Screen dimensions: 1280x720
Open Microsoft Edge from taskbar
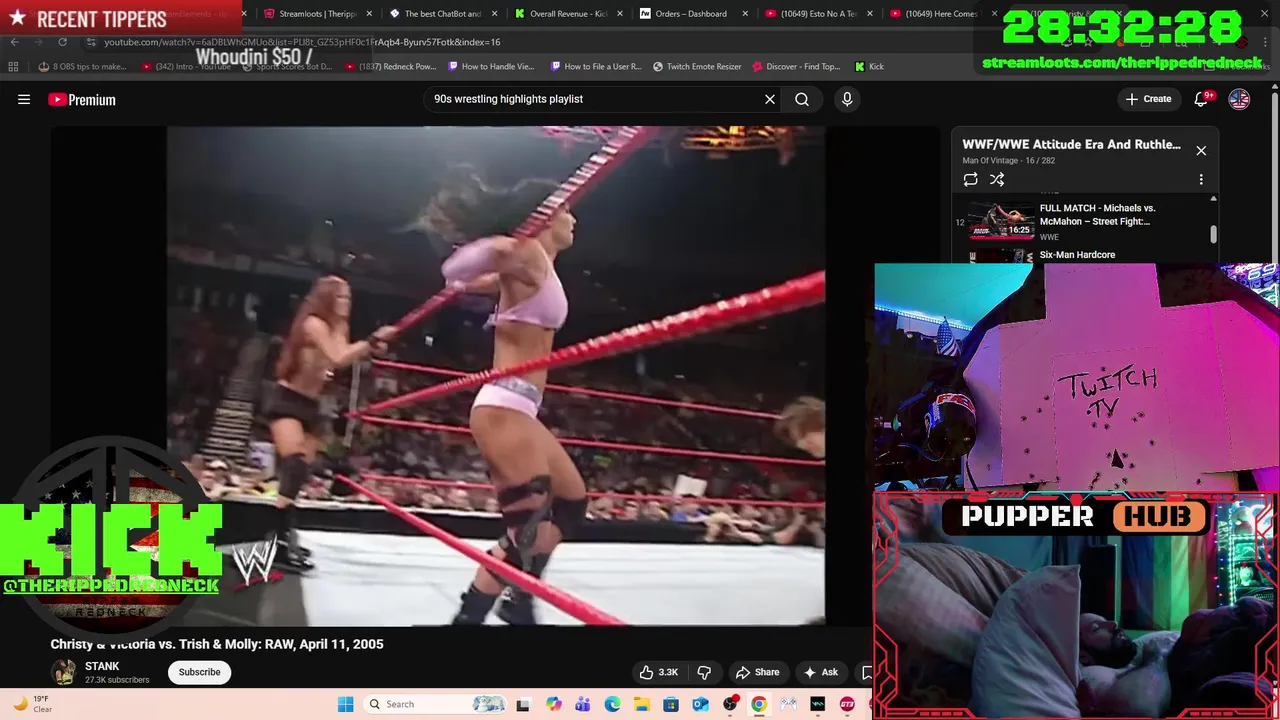click(612, 704)
